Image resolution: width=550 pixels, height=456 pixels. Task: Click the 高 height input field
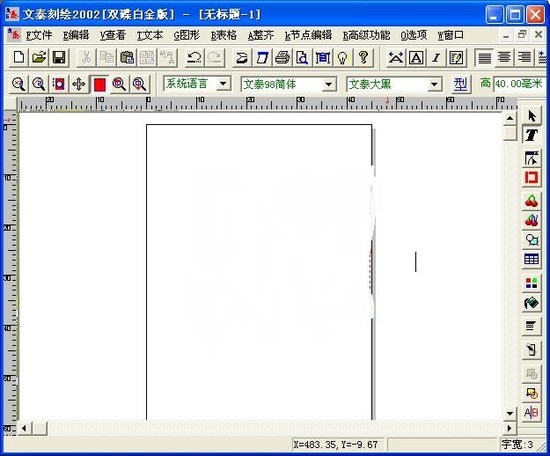pos(520,84)
